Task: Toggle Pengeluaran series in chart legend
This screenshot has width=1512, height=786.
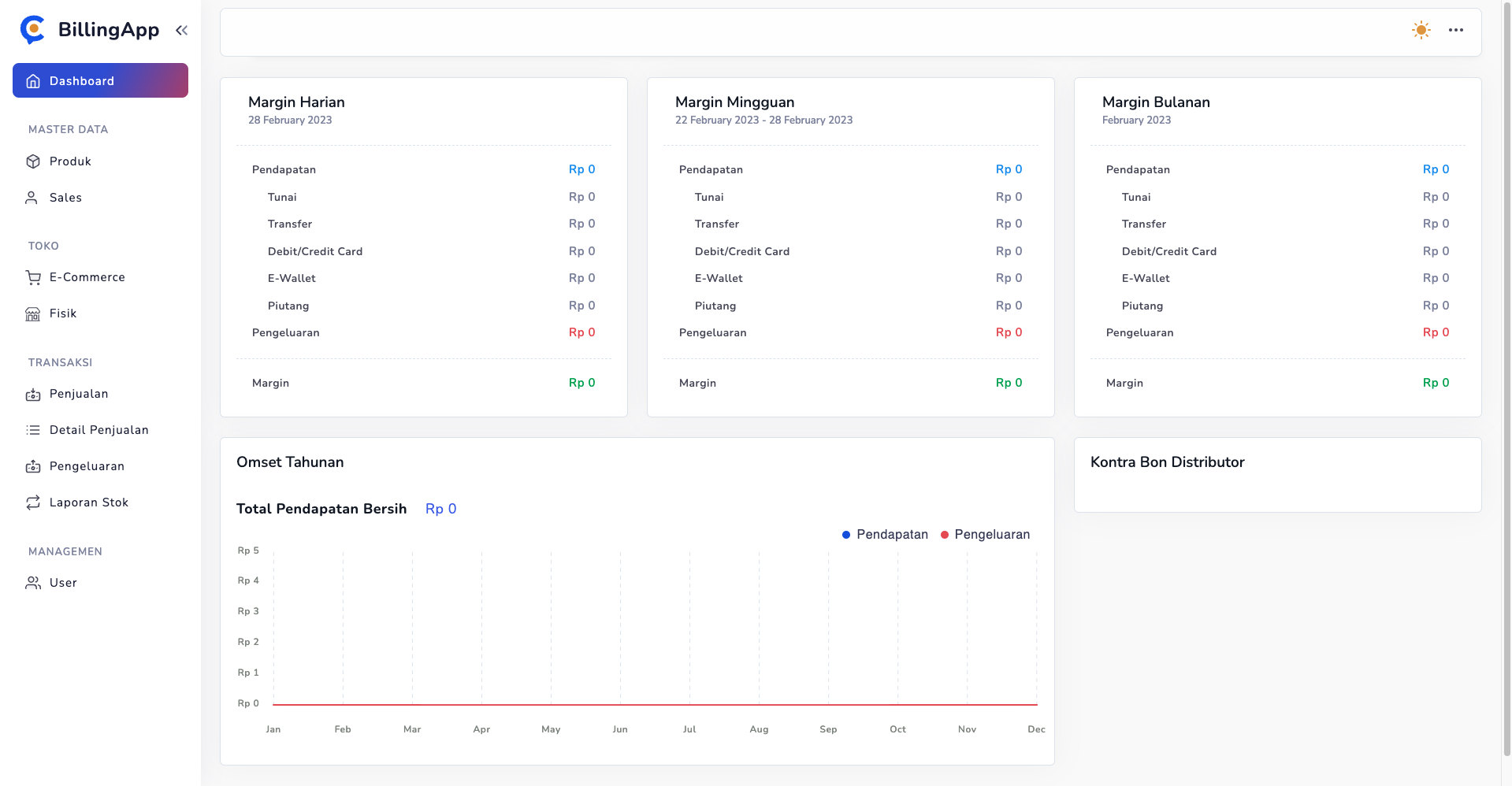Action: pos(985,535)
